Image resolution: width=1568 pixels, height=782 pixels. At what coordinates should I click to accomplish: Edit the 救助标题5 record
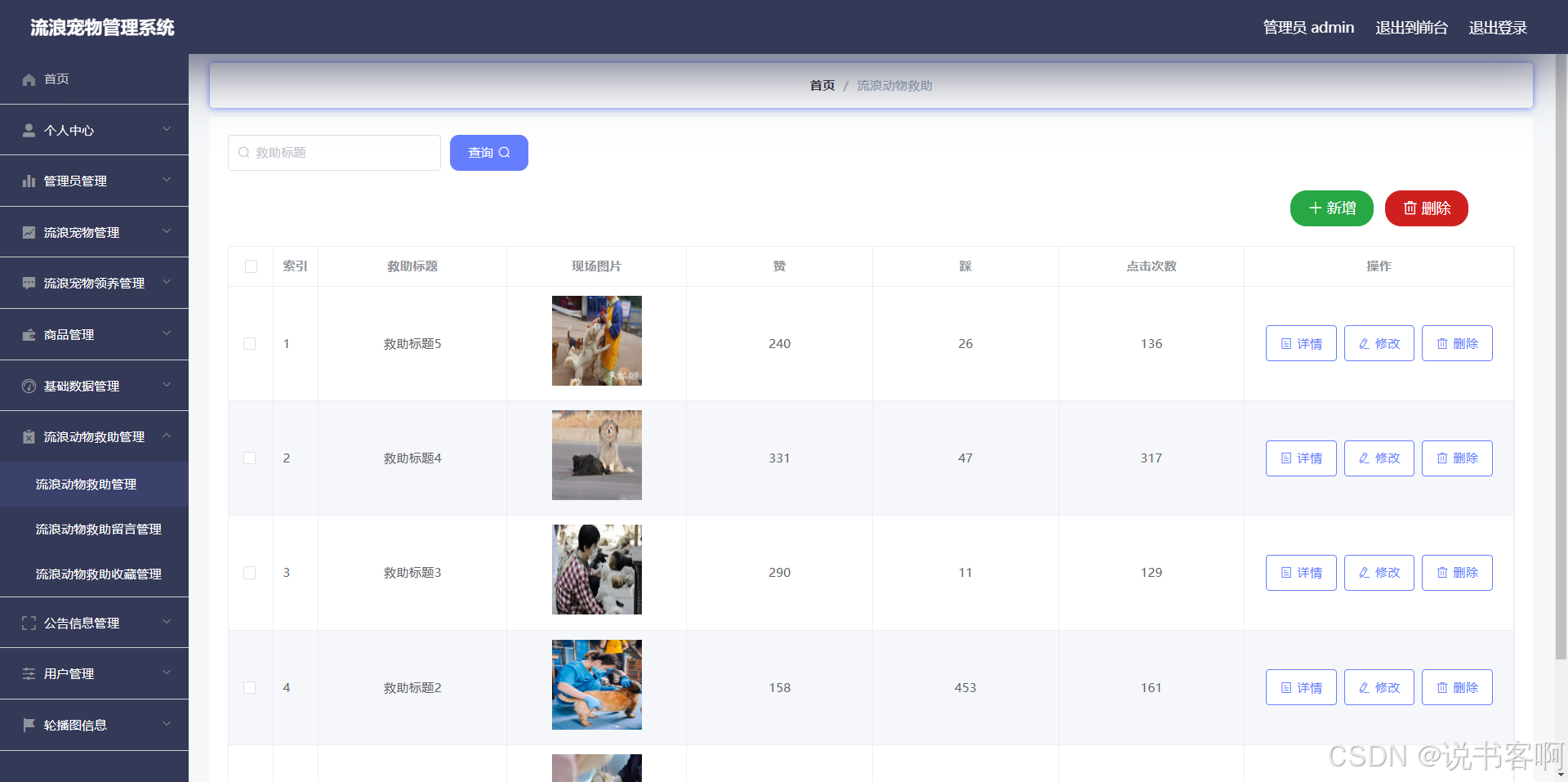click(1379, 343)
